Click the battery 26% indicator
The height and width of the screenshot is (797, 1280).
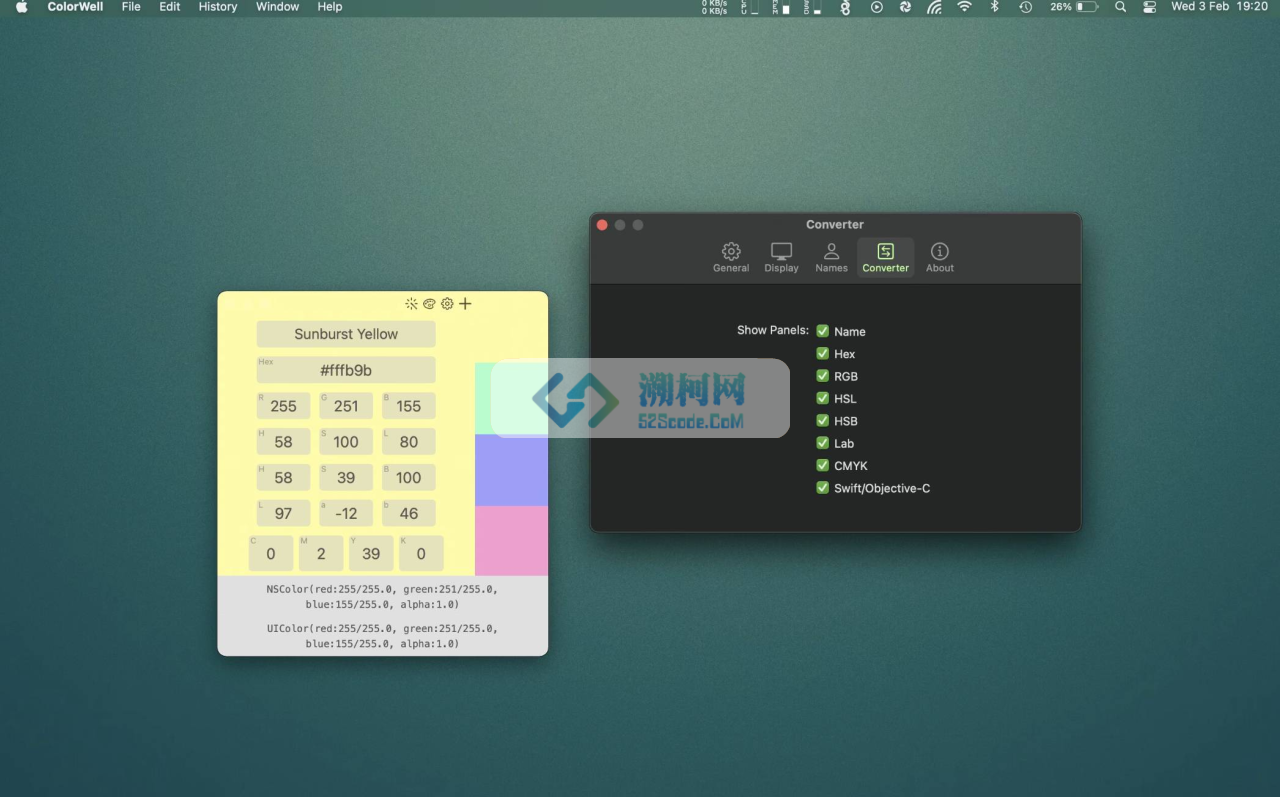1074,7
